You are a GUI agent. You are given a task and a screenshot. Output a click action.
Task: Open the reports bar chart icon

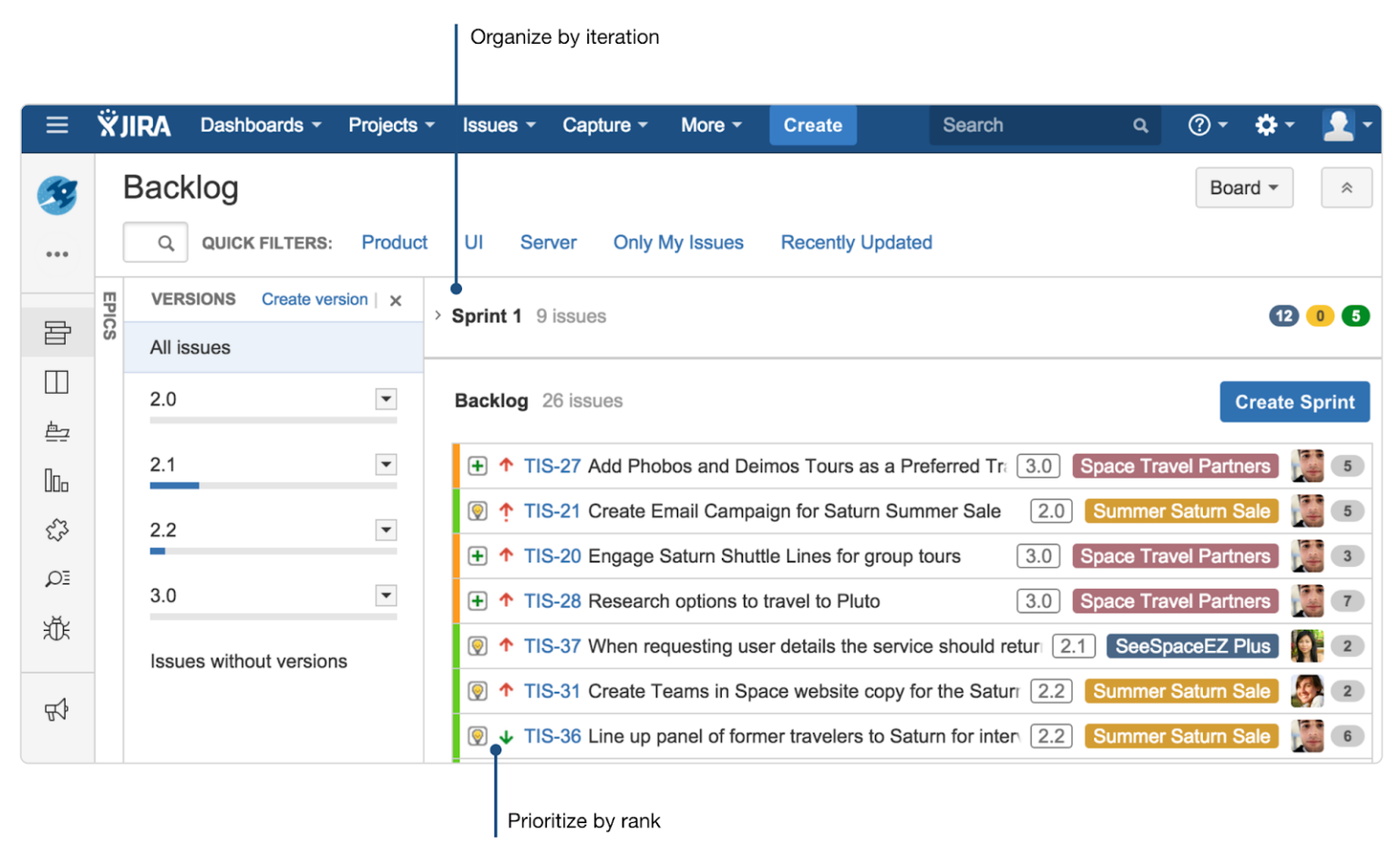pyautogui.click(x=57, y=480)
